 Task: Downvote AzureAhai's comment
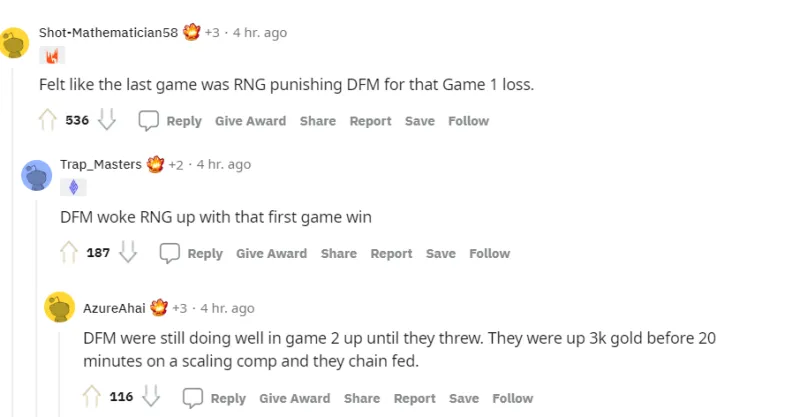[151, 397]
